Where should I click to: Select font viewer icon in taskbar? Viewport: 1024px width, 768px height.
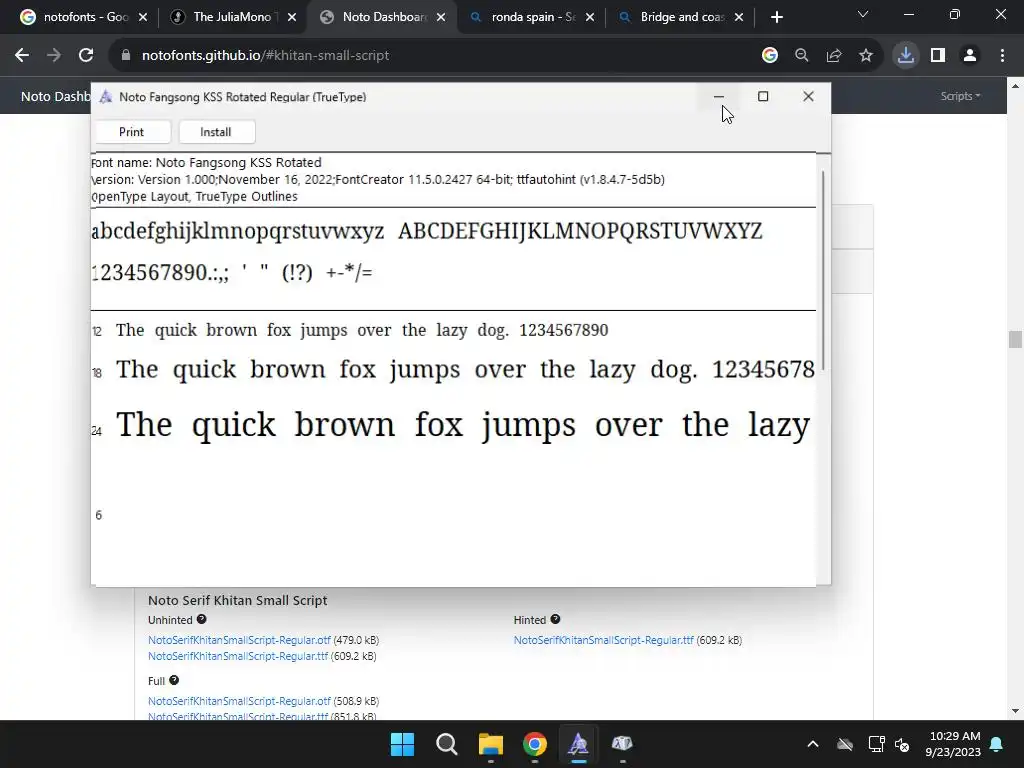pyautogui.click(x=578, y=744)
